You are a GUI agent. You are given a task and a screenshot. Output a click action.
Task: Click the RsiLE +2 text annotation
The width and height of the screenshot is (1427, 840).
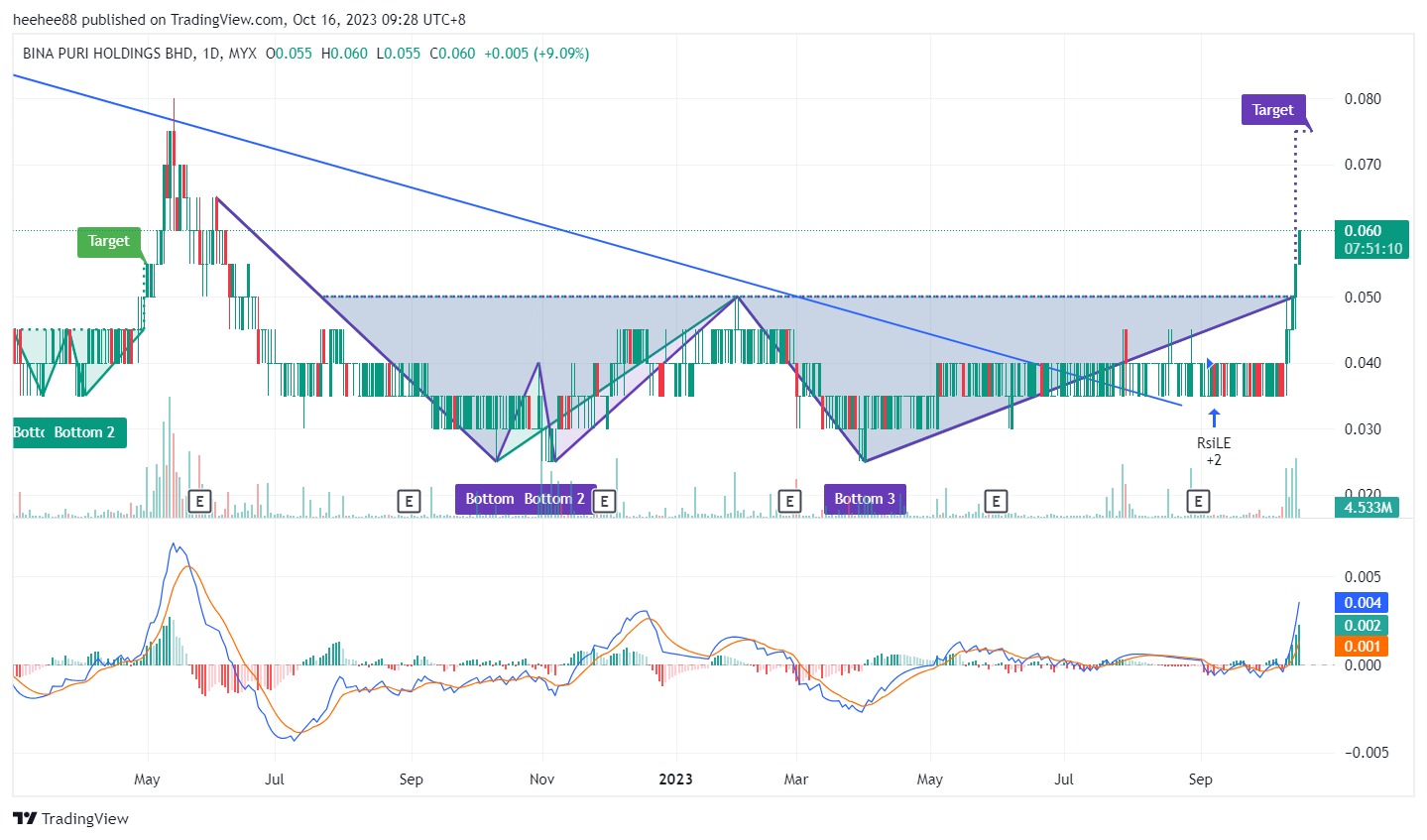point(1214,451)
